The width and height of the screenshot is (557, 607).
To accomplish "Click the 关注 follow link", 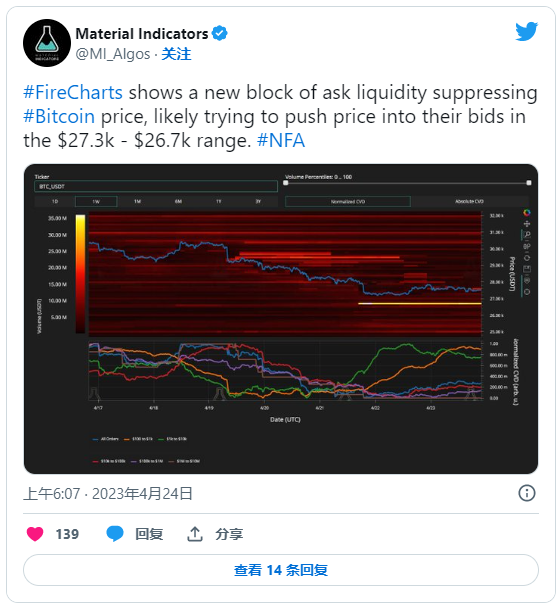I will [176, 54].
